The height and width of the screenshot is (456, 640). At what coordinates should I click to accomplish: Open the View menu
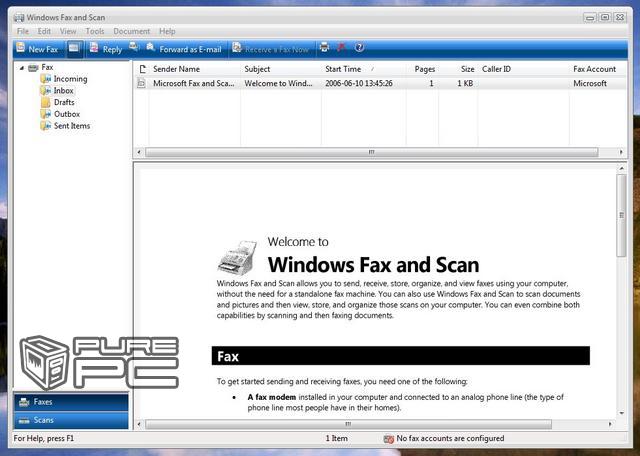coord(68,31)
